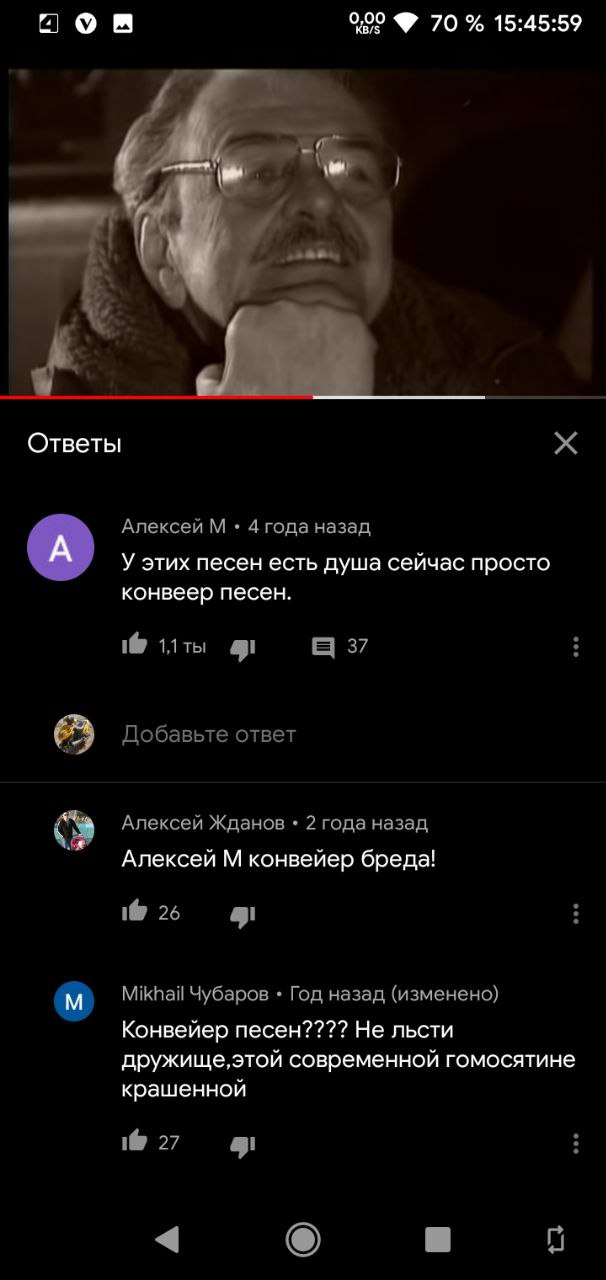Open the 37 replies icon
The width and height of the screenshot is (606, 1280).
pos(323,647)
